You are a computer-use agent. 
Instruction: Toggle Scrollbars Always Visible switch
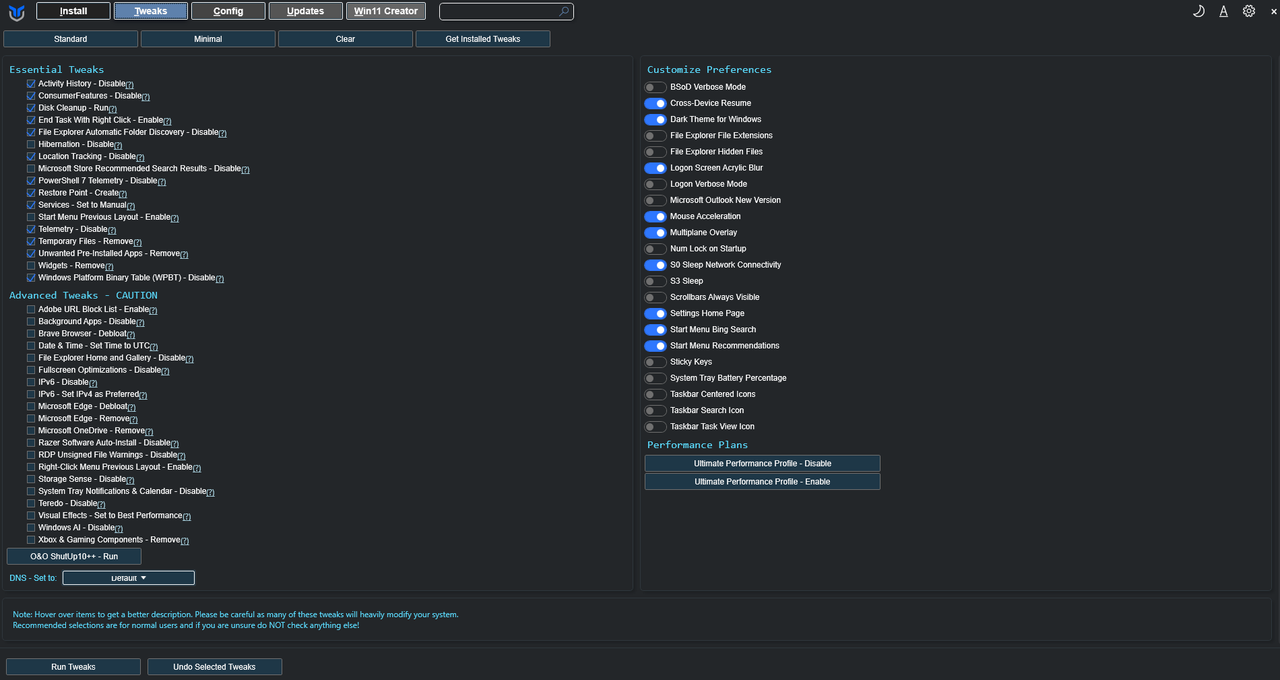[x=655, y=297]
